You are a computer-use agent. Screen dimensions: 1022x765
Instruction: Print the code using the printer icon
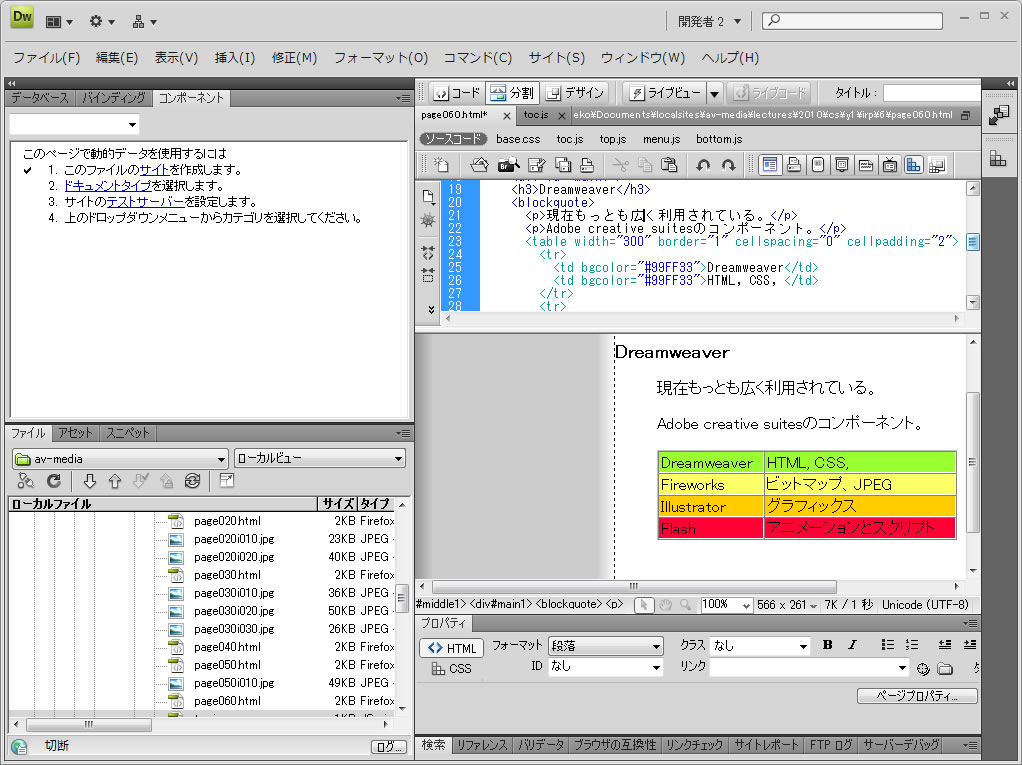click(587, 165)
